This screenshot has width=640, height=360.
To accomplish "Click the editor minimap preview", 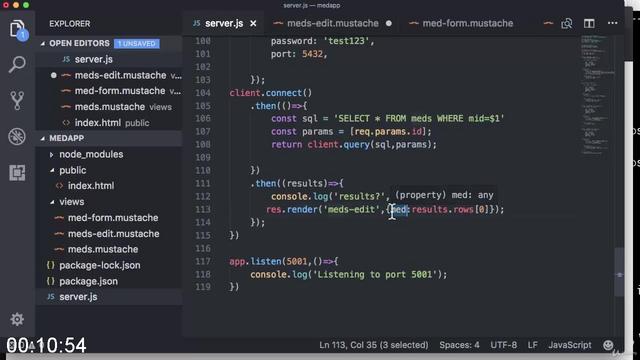I will (597, 96).
